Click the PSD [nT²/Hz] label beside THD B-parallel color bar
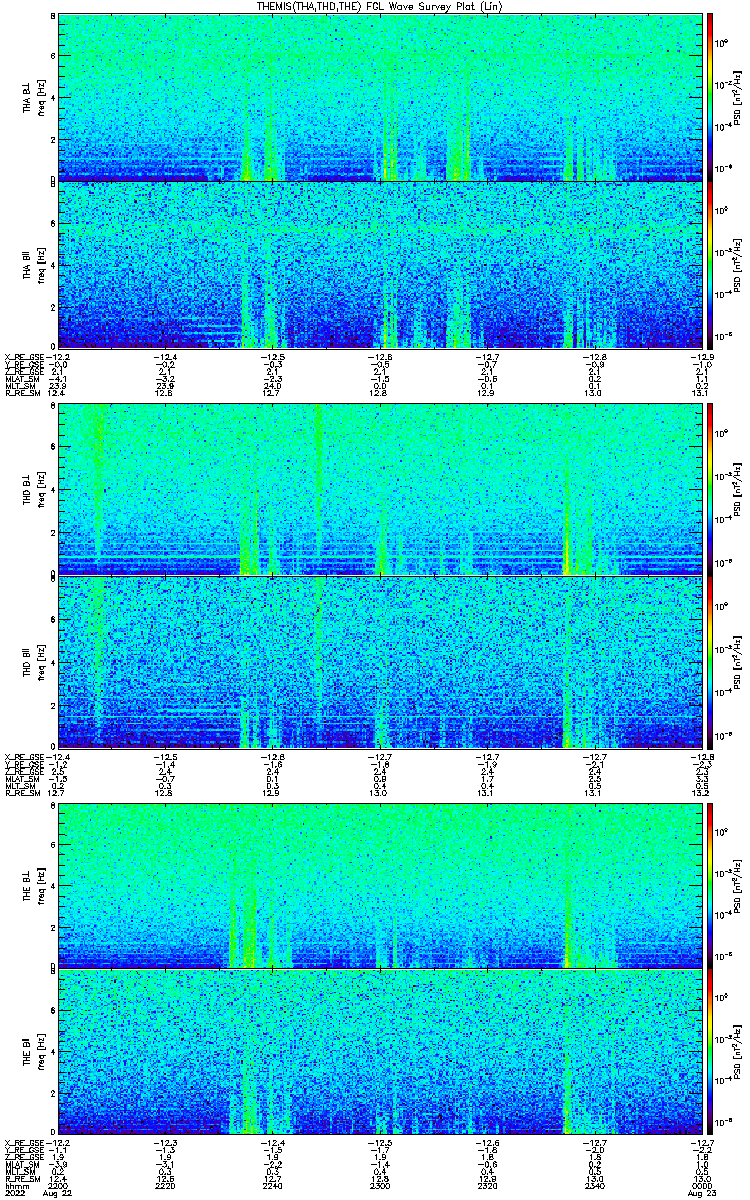Screen dimensions: 750x1200 point(738,662)
